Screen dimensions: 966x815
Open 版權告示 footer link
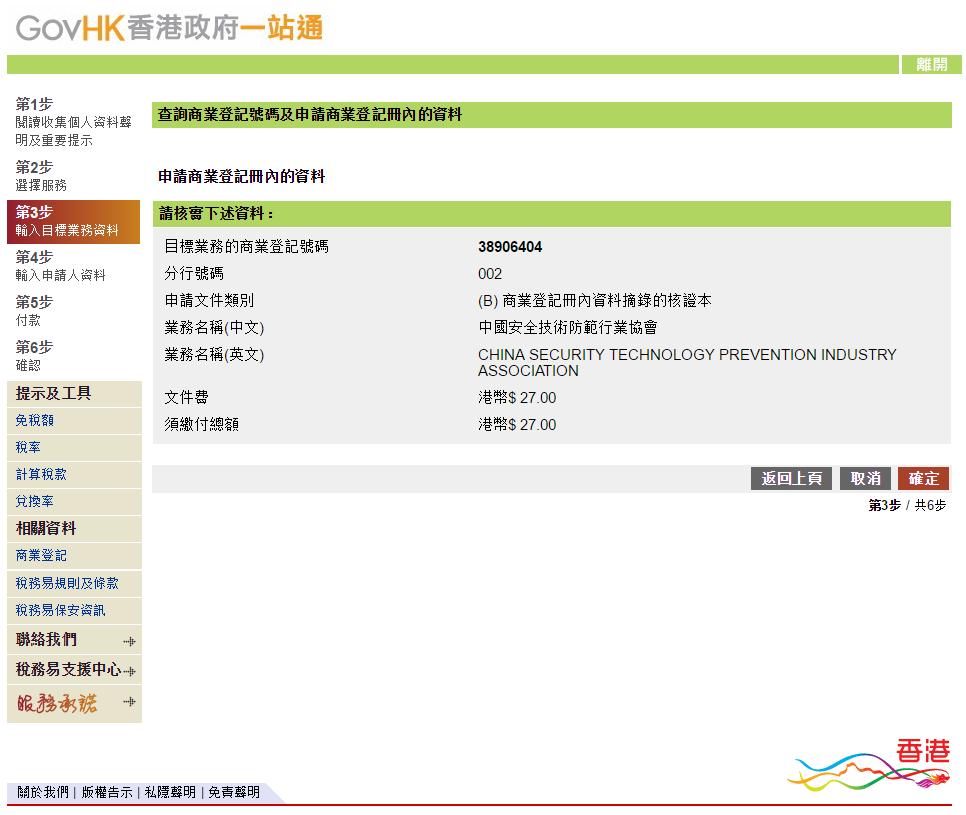(x=107, y=792)
